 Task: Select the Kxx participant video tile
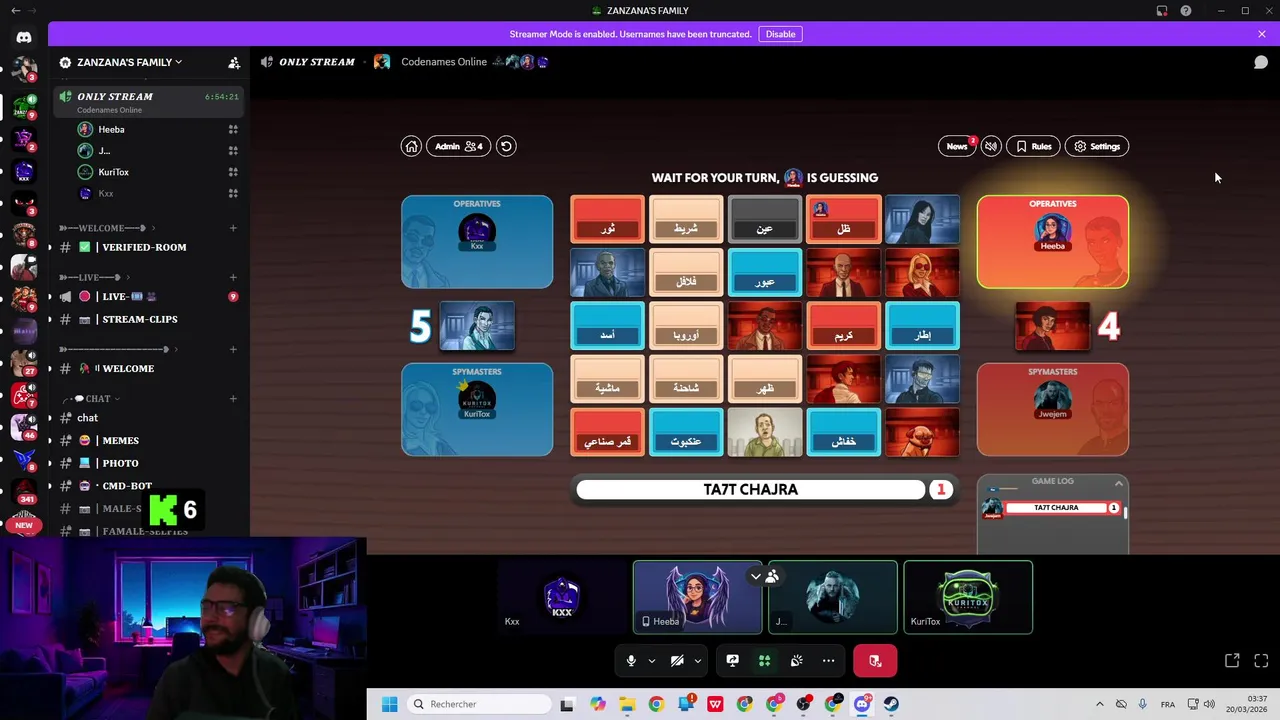pyautogui.click(x=562, y=597)
